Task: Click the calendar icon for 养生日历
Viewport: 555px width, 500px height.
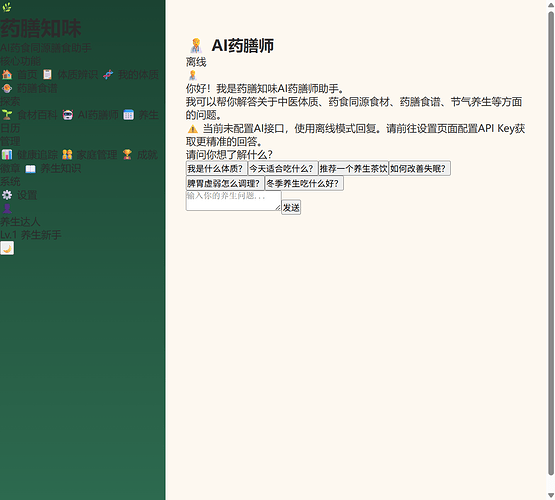Action: click(x=128, y=115)
